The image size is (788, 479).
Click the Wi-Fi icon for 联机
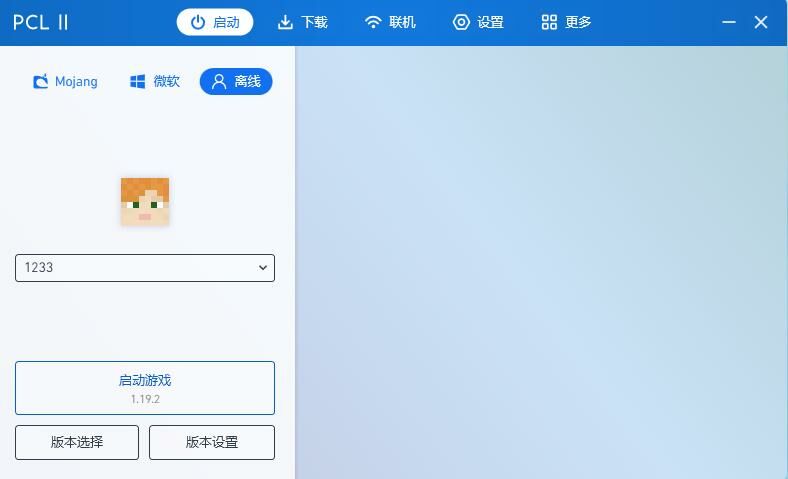pyautogui.click(x=373, y=22)
